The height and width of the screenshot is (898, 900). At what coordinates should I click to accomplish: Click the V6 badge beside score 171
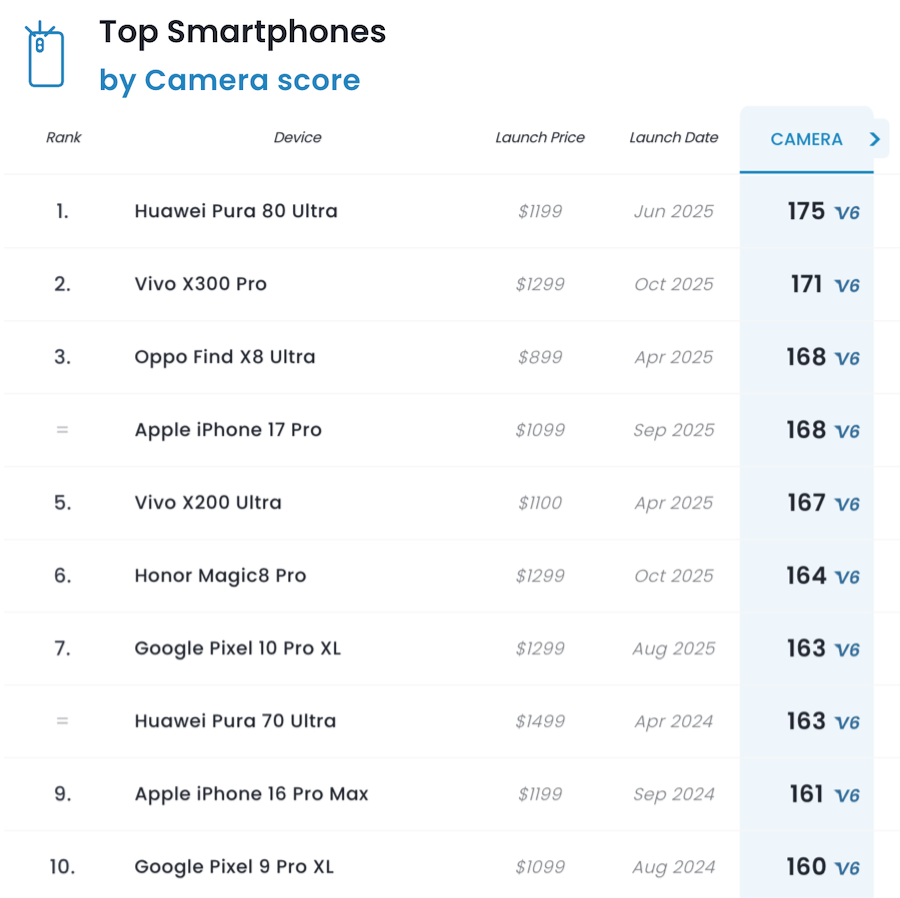pos(847,286)
